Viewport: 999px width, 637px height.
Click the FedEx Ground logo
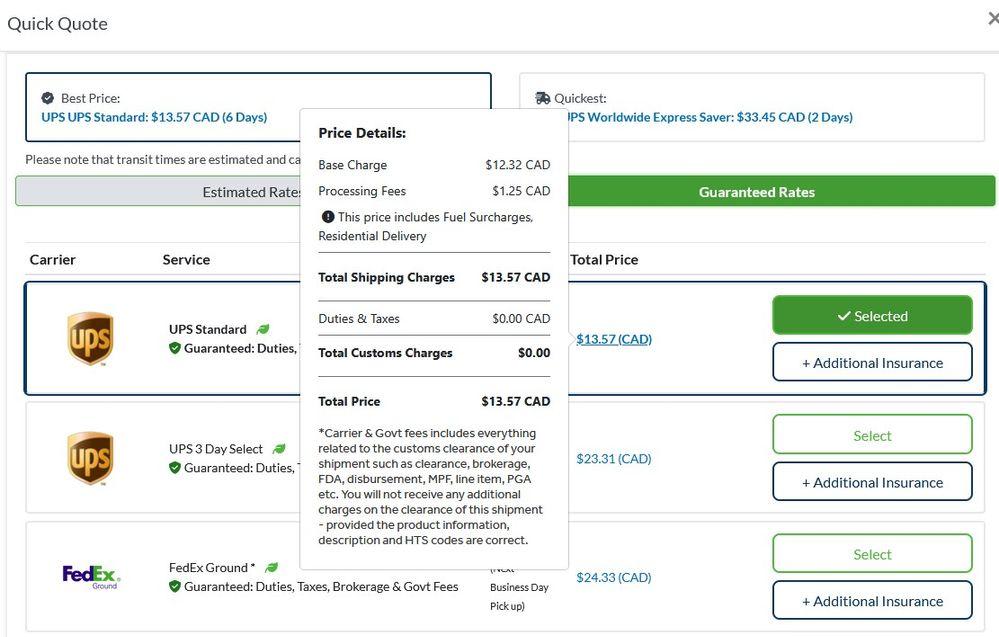91,577
